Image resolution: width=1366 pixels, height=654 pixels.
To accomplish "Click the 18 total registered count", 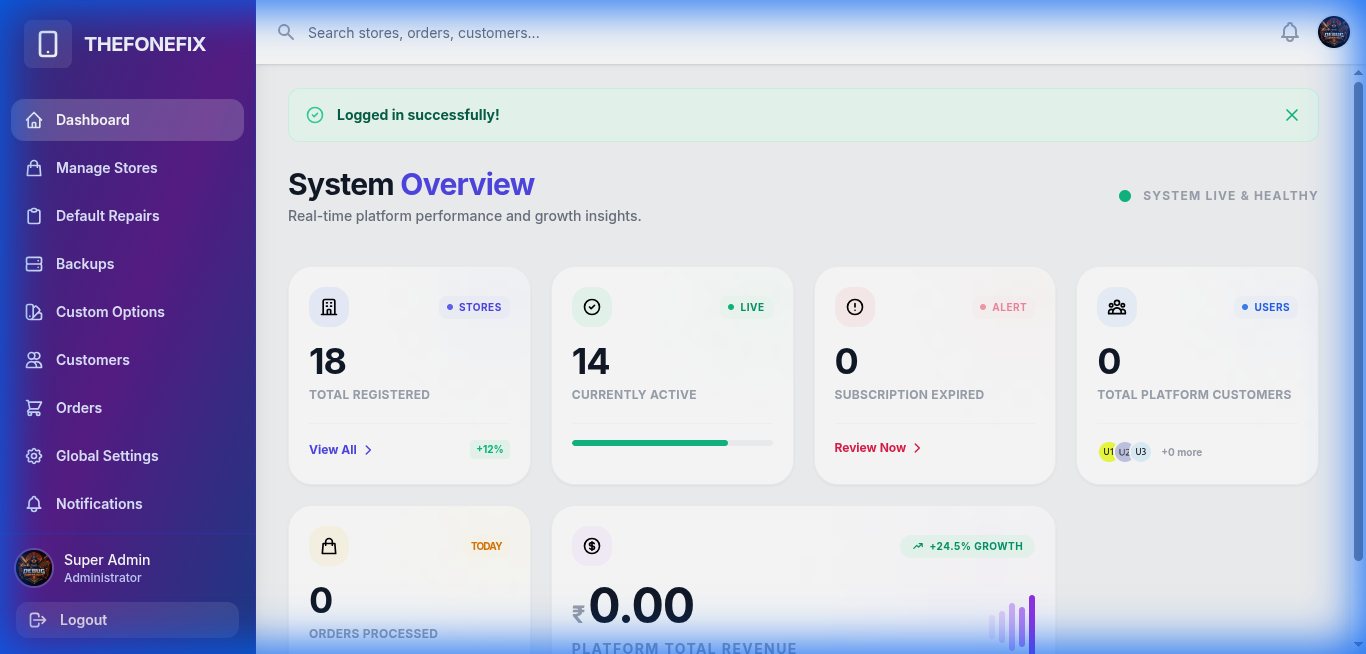I will (327, 361).
